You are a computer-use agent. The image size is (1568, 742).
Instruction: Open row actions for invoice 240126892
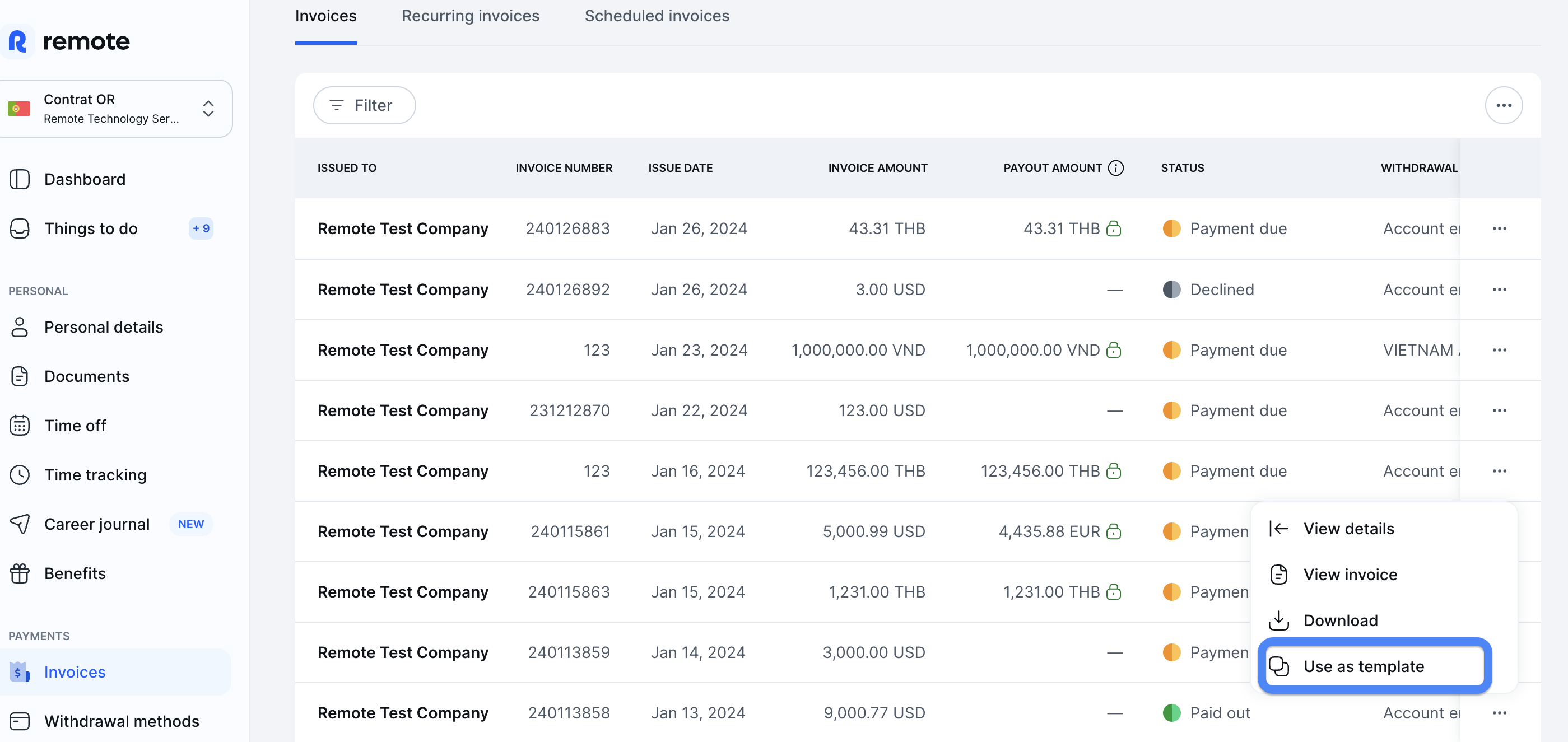click(x=1499, y=289)
